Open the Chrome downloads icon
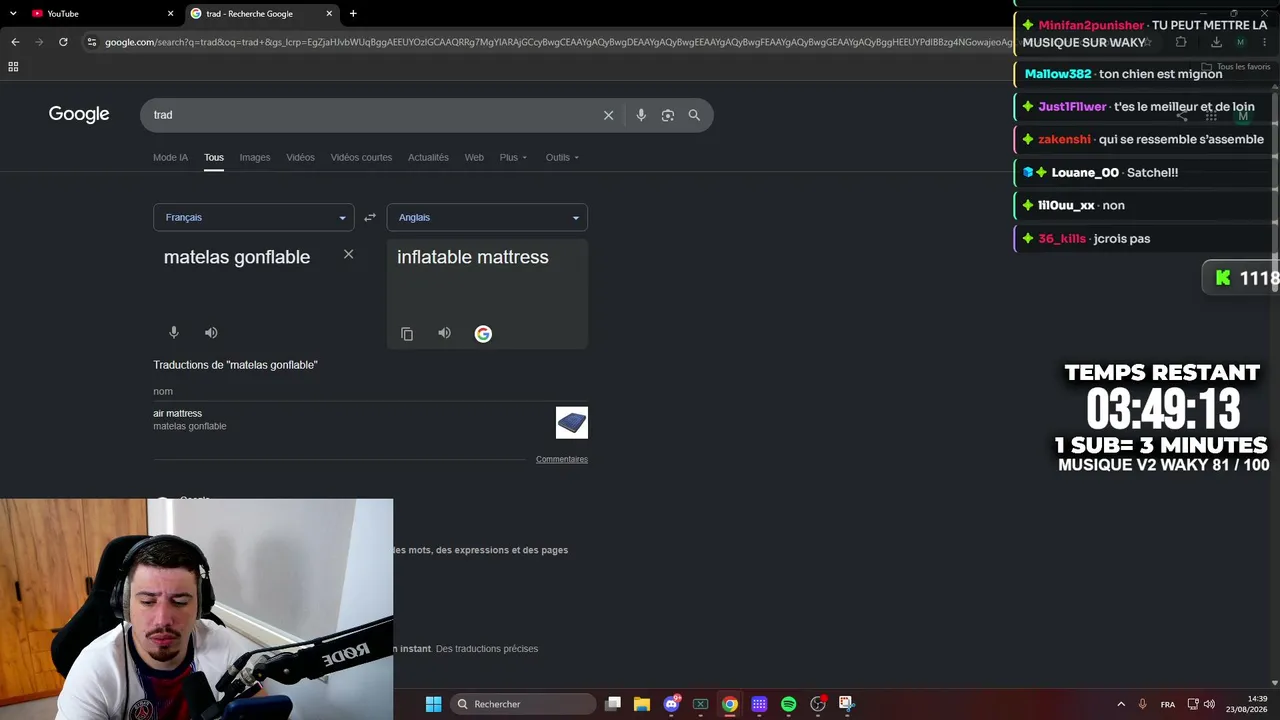 [x=1216, y=42]
